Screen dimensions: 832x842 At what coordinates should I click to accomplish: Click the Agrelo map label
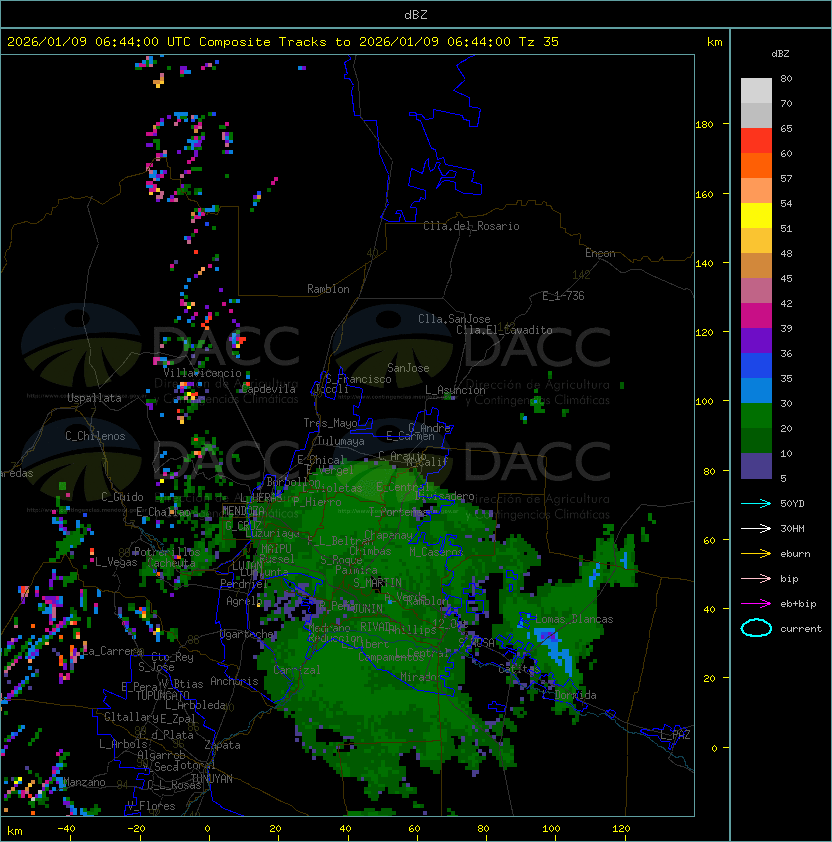pyautogui.click(x=244, y=601)
